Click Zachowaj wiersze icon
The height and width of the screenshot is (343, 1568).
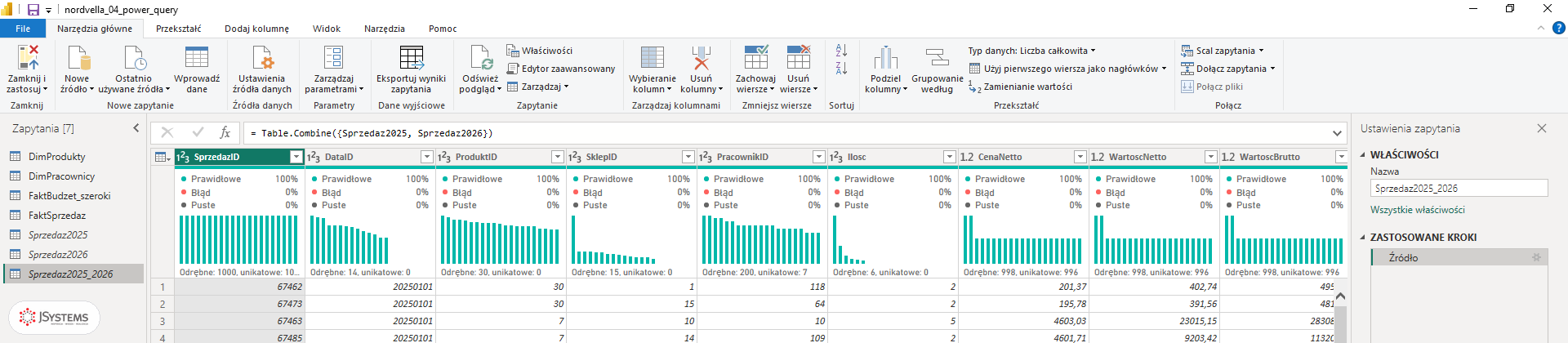pyautogui.click(x=755, y=58)
